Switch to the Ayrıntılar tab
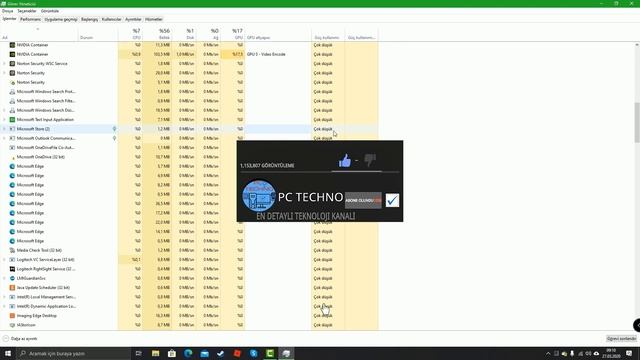Screen dimensions: 640x360 click(133, 19)
